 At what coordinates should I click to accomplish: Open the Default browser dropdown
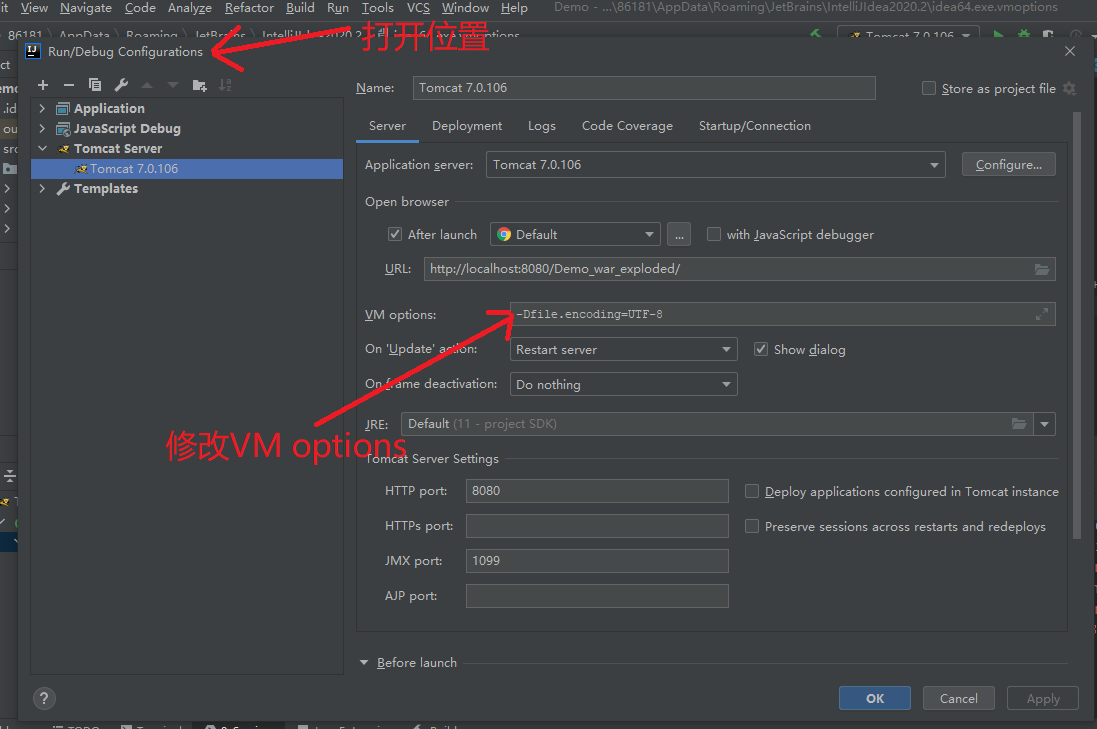(575, 234)
